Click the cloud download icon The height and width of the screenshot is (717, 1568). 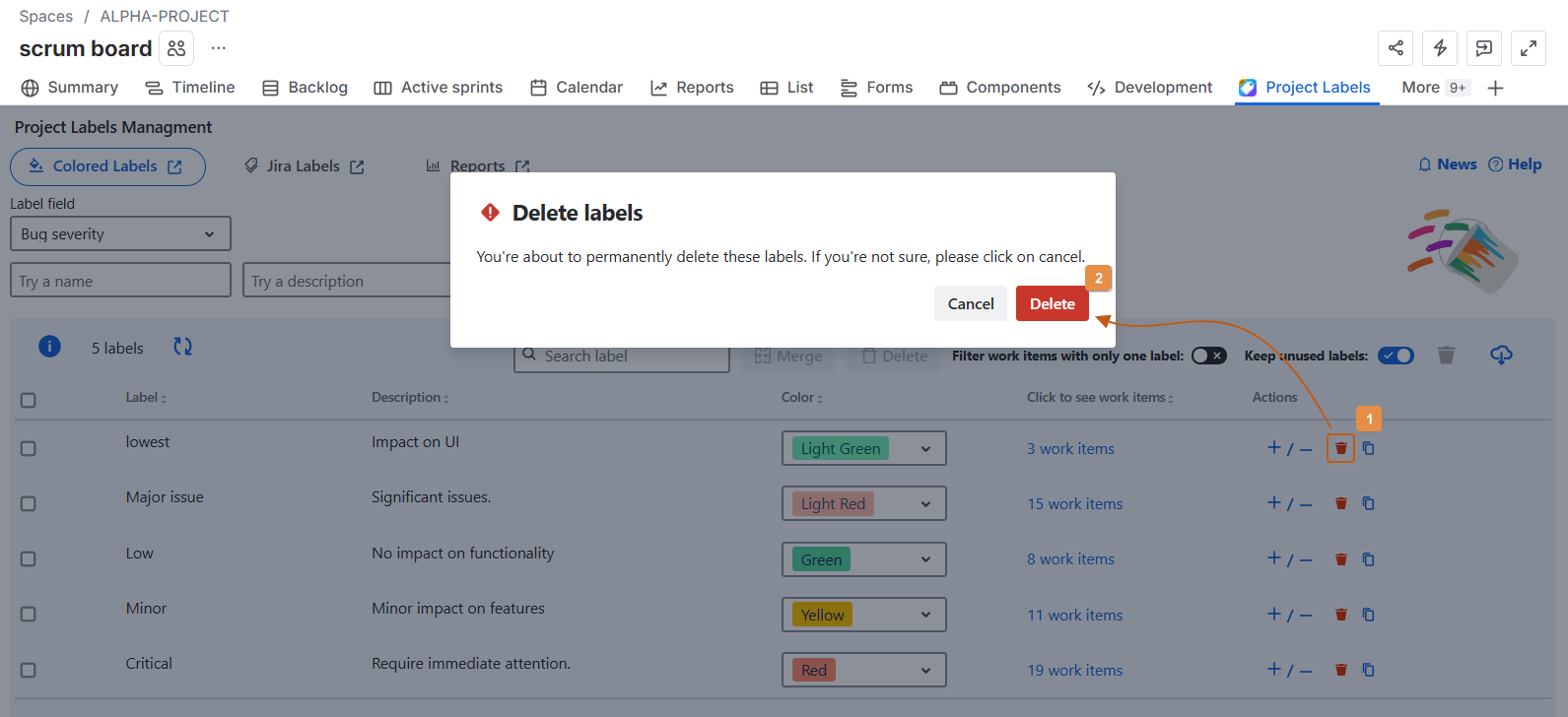pos(1501,355)
